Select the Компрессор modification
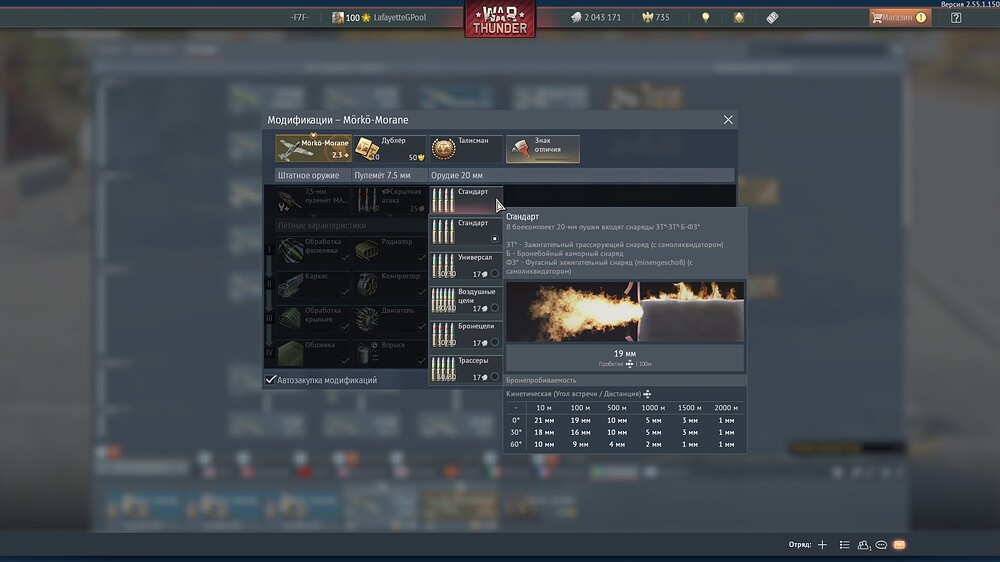The width and height of the screenshot is (1000, 562). tap(390, 285)
